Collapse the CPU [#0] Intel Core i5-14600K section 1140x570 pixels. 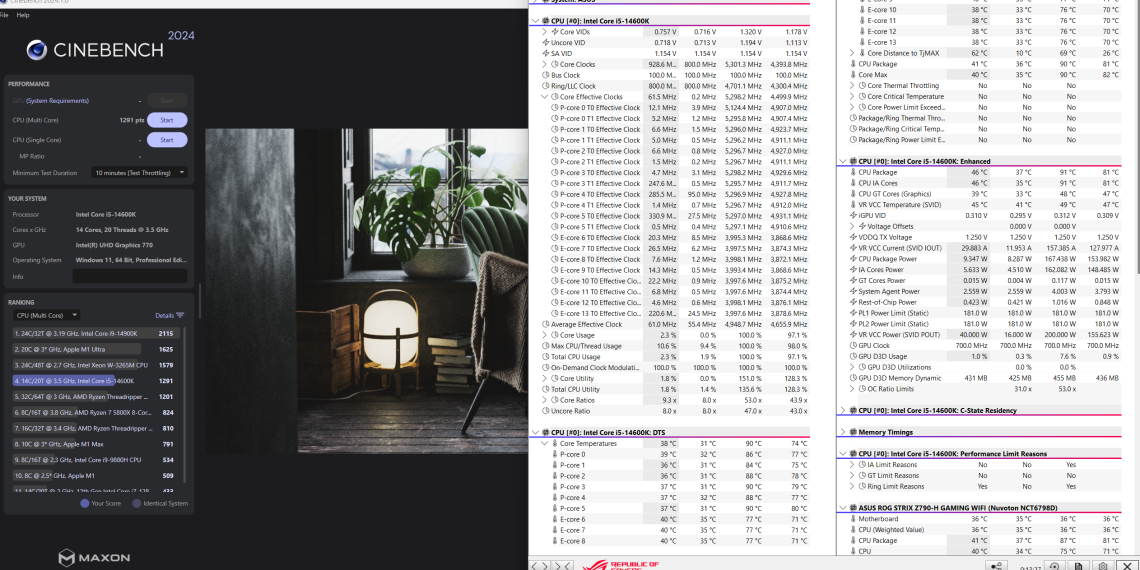coord(536,20)
